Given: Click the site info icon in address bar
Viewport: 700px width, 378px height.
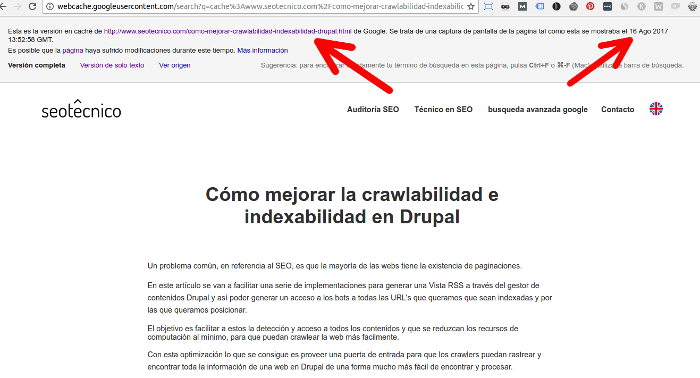Looking at the screenshot, I should [x=50, y=7].
